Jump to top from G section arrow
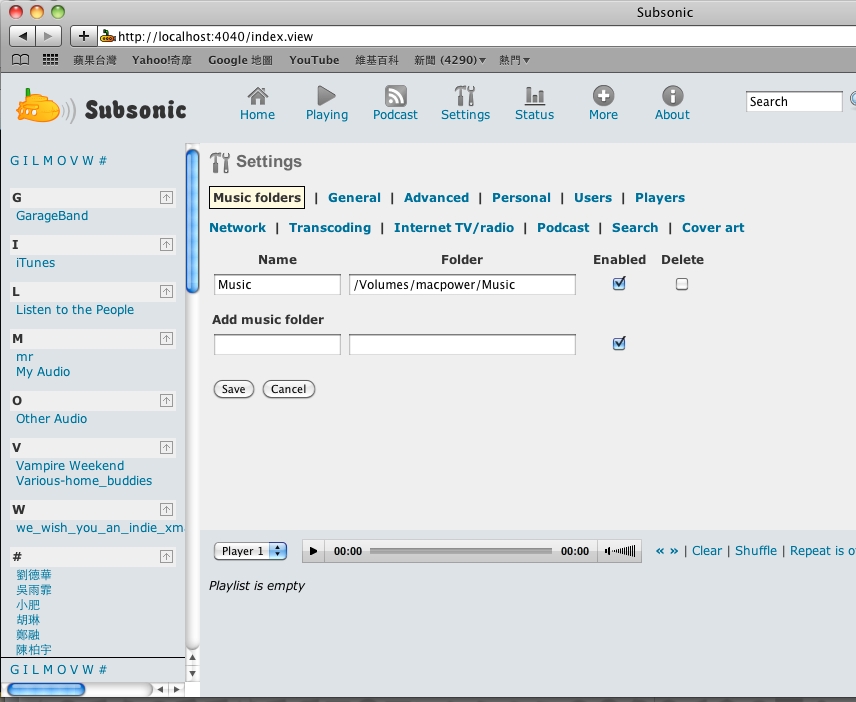The image size is (856, 702). 167,197
